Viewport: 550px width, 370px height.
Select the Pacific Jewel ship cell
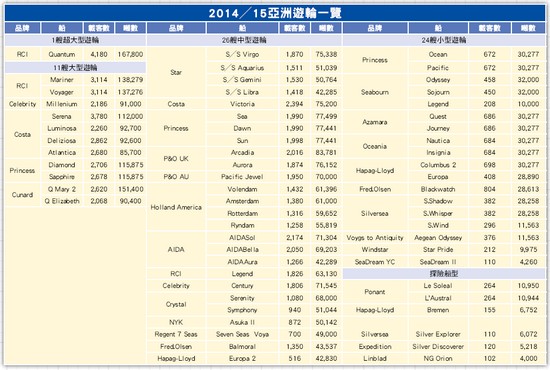click(x=242, y=177)
